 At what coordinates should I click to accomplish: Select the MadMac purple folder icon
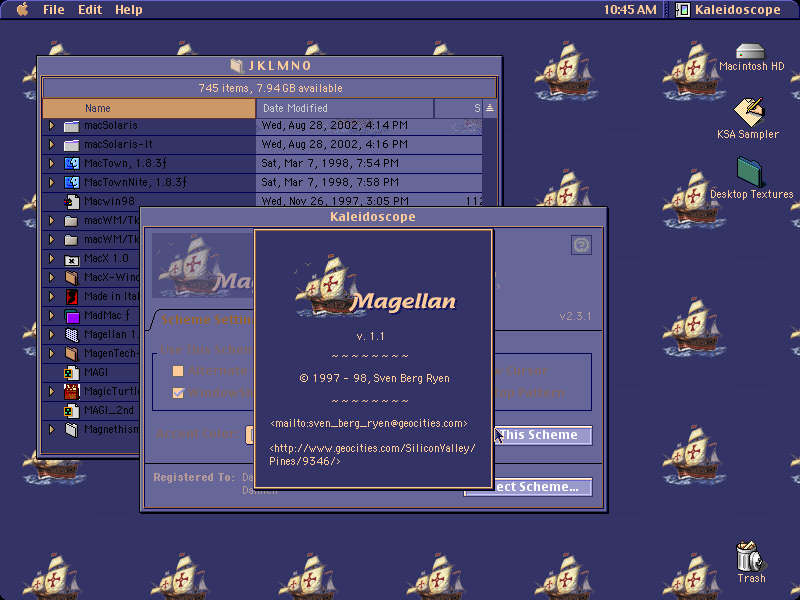tap(71, 316)
